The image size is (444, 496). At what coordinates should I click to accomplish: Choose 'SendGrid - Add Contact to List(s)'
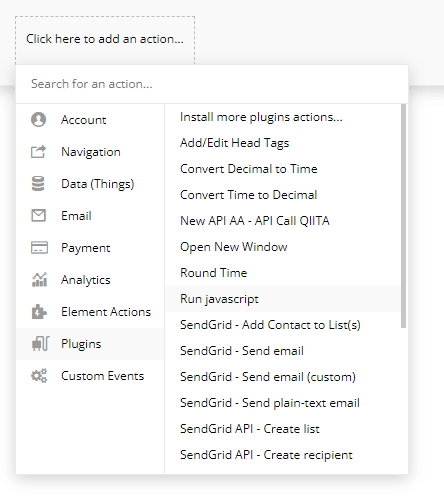pyautogui.click(x=270, y=325)
